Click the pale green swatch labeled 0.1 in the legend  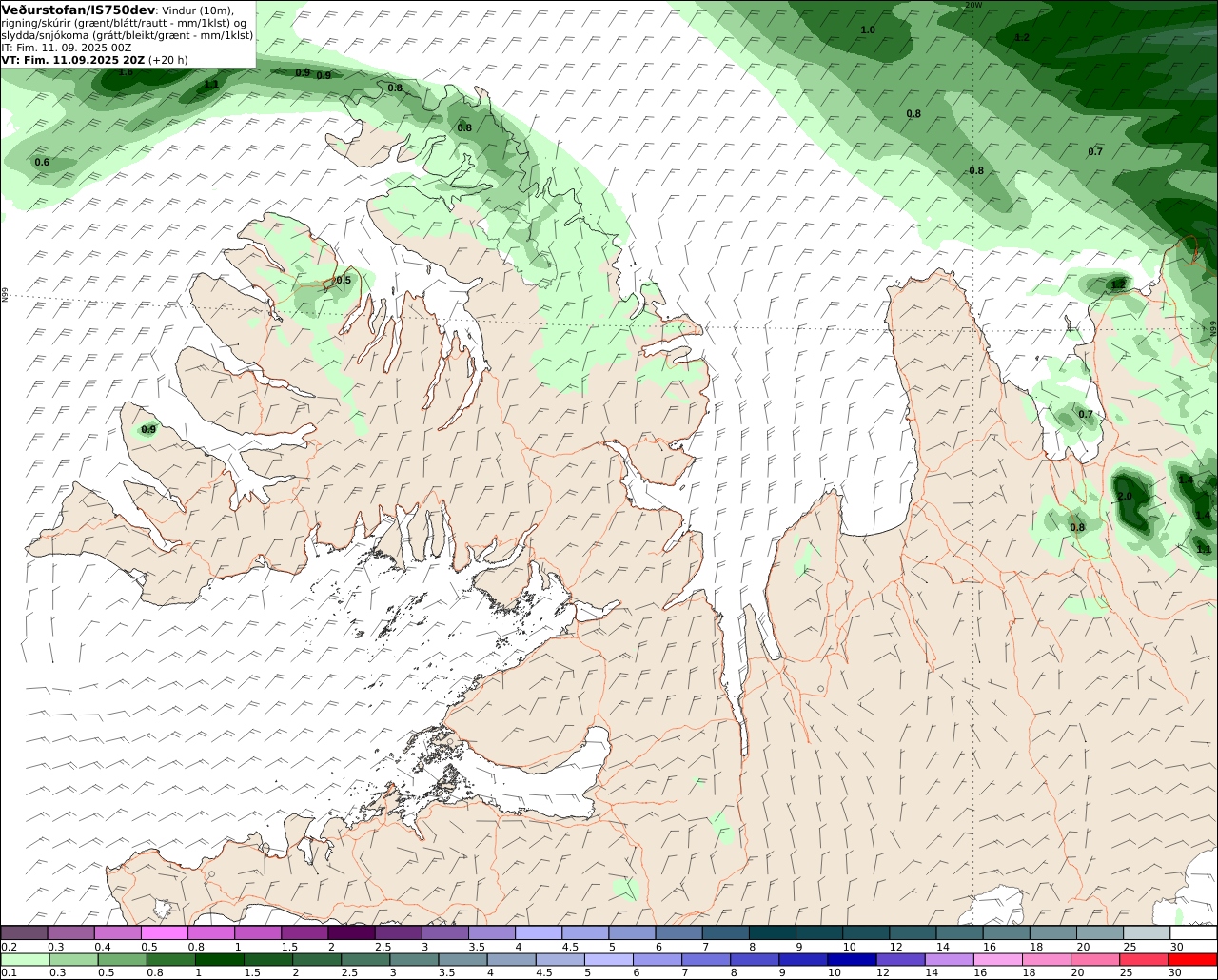24,960
